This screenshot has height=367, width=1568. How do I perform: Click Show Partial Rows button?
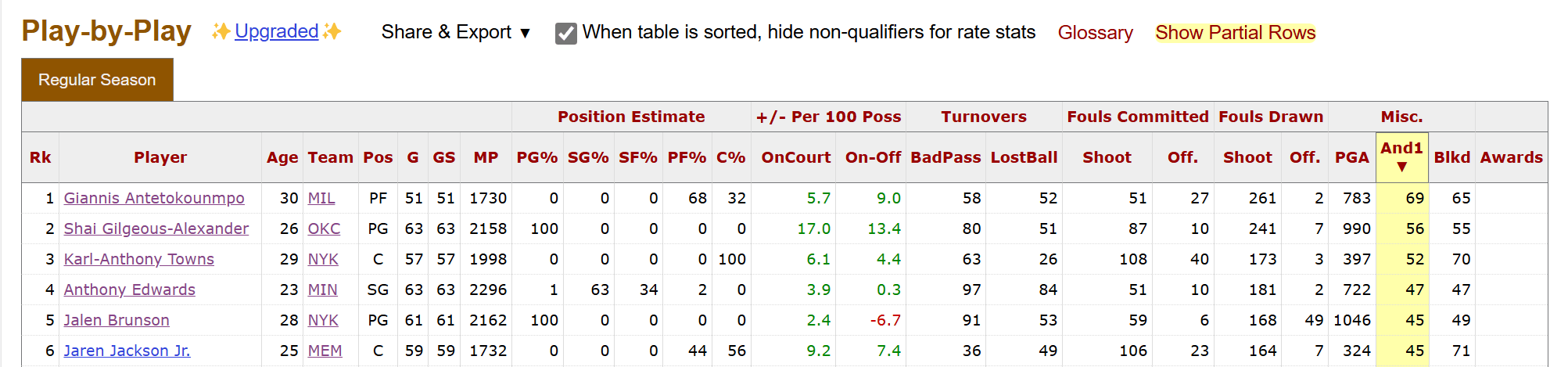coord(1236,33)
